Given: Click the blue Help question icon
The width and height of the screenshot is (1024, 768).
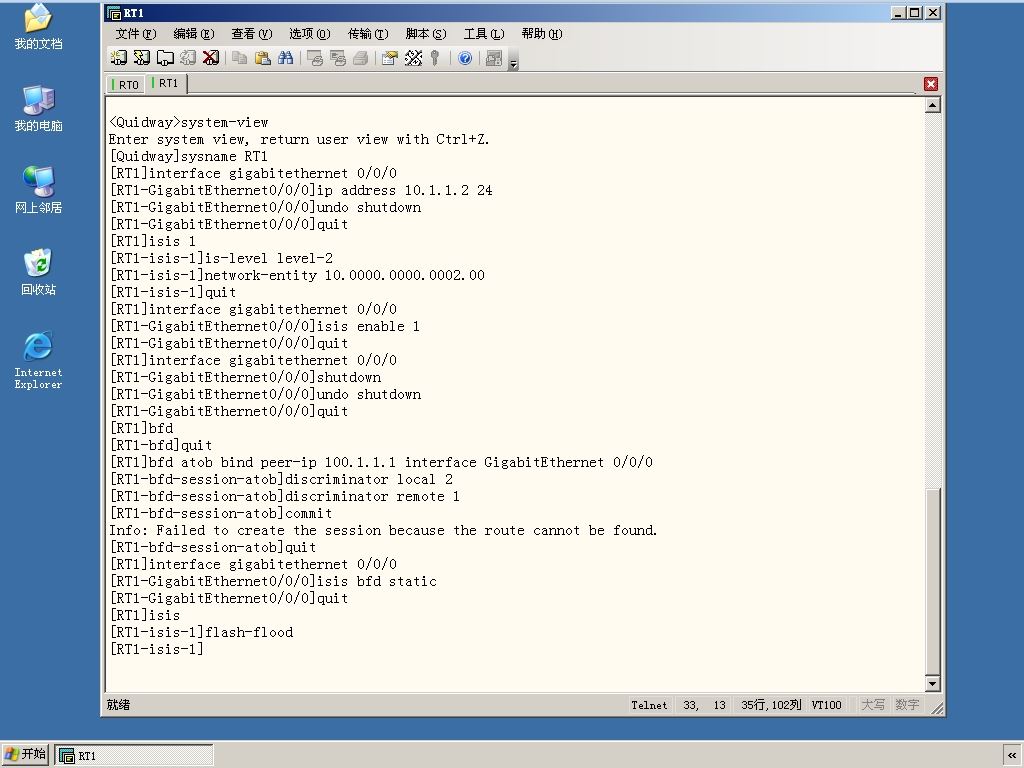Looking at the screenshot, I should pyautogui.click(x=465, y=58).
